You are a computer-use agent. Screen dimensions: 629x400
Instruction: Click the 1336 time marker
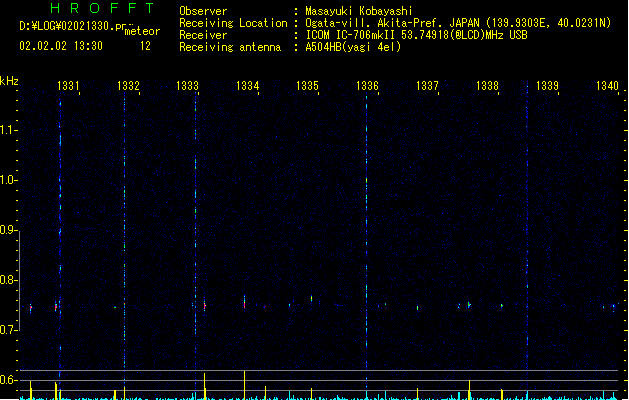coord(367,85)
